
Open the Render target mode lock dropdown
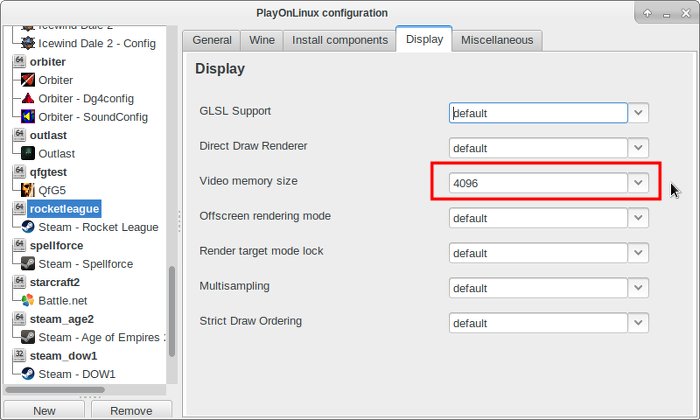(x=638, y=253)
